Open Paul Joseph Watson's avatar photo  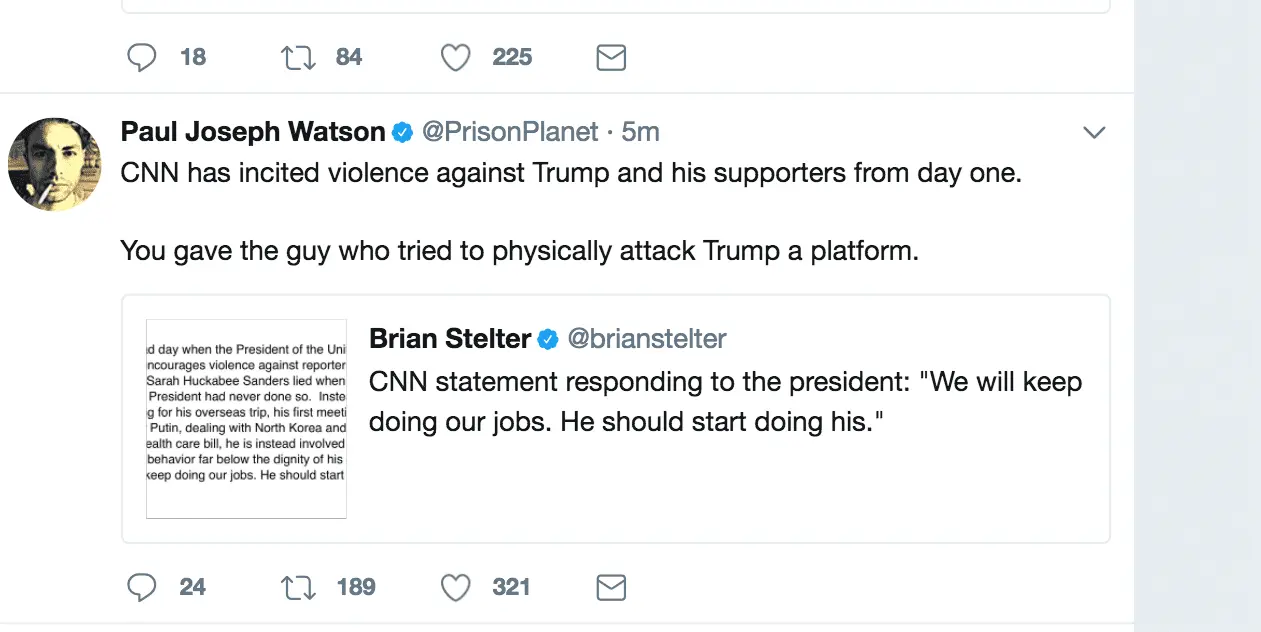pos(55,164)
